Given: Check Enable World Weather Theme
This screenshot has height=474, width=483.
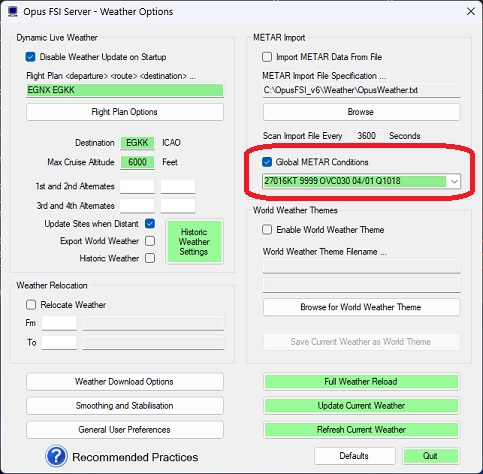Looking at the screenshot, I should (x=267, y=230).
